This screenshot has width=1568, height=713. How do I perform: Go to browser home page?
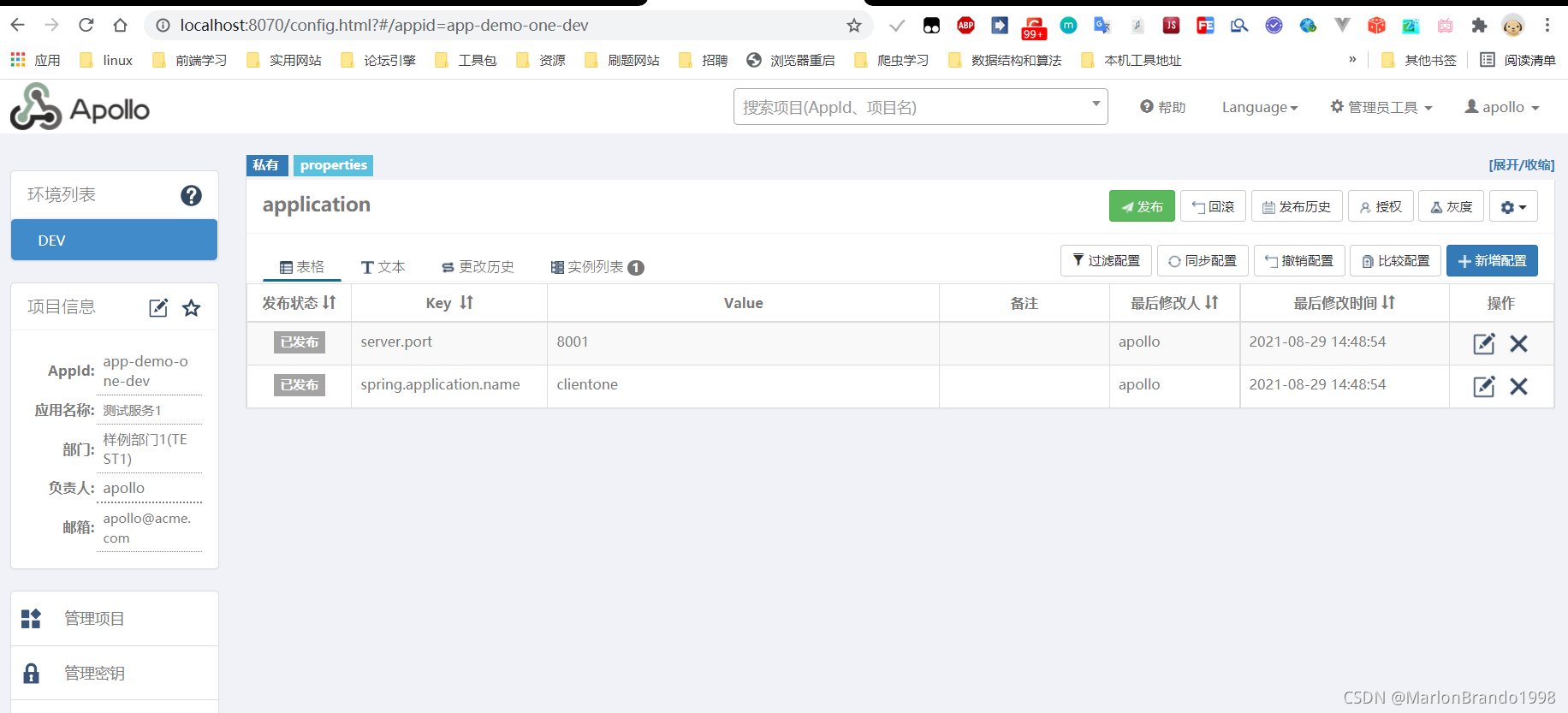point(121,26)
